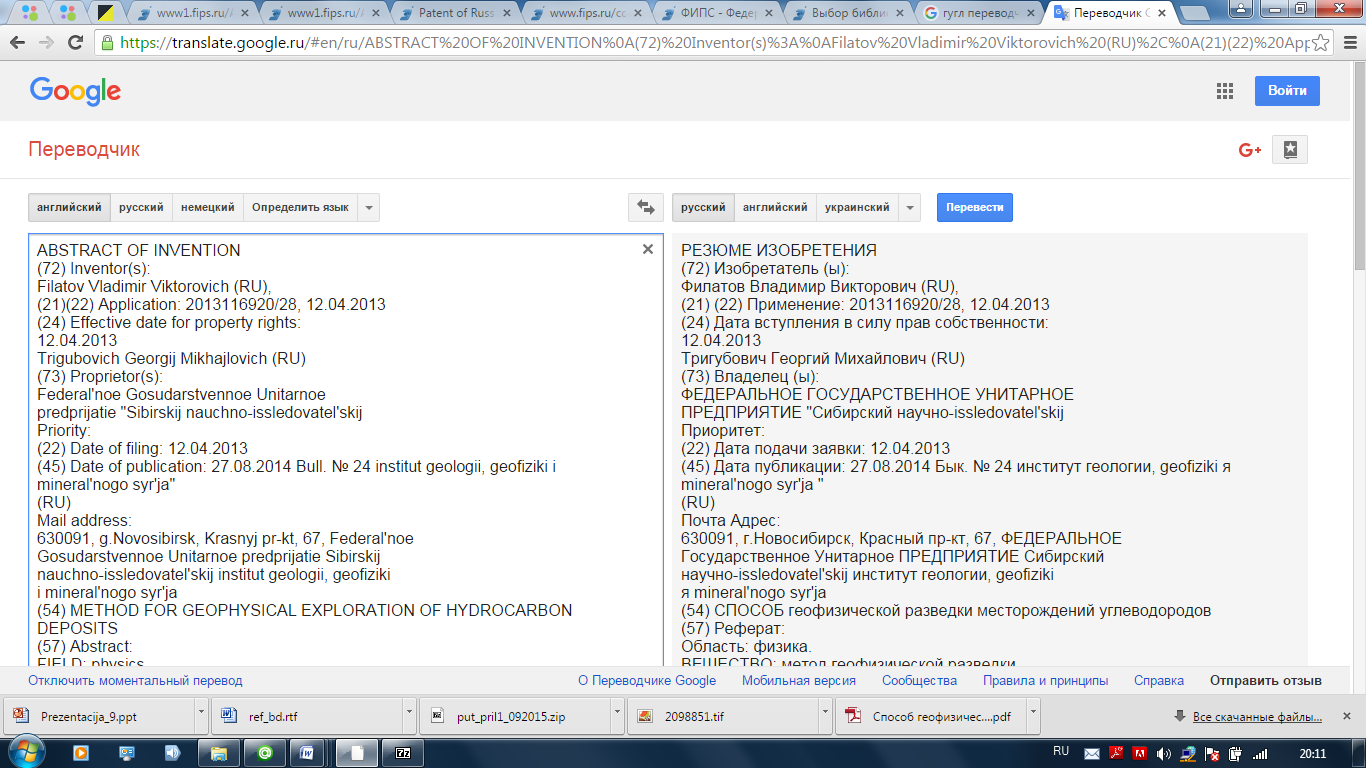Image resolution: width=1366 pixels, height=768 pixels.
Task: Click the RU language indicator in tray
Action: coord(1061,751)
